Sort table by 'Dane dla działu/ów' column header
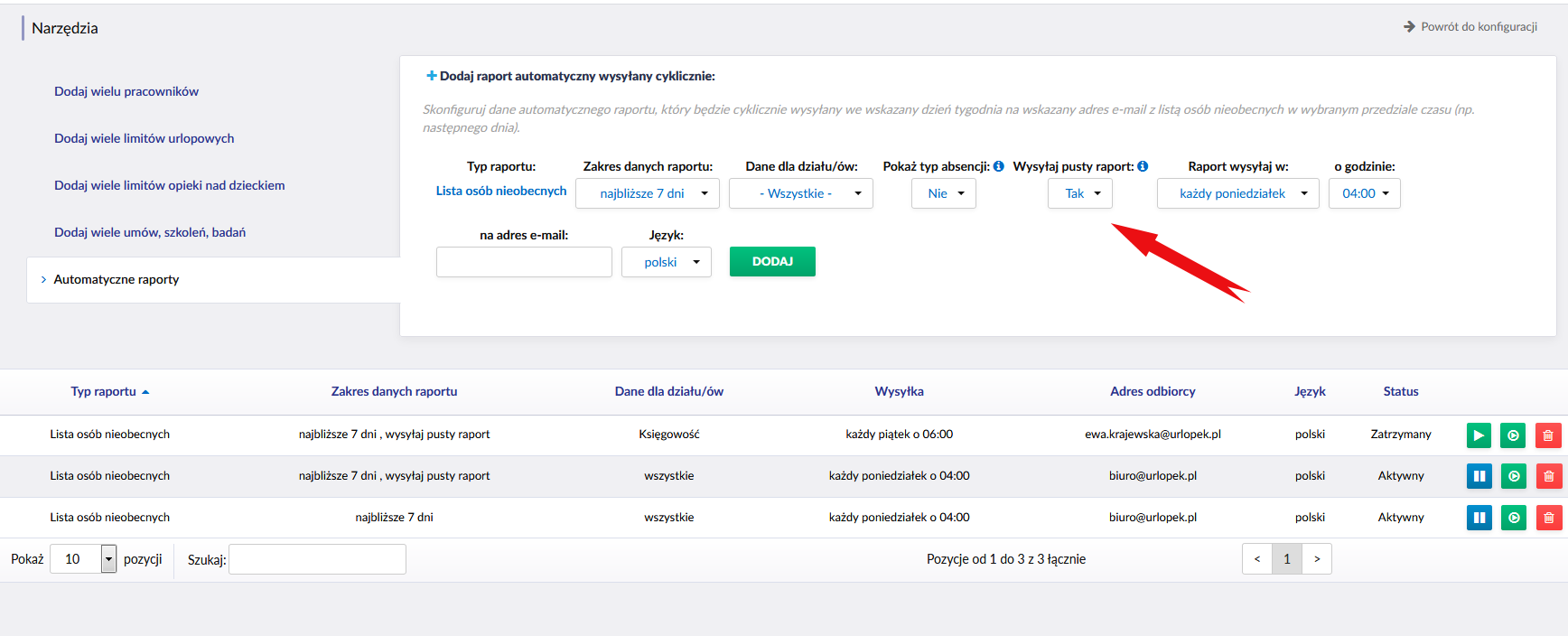 coord(669,391)
